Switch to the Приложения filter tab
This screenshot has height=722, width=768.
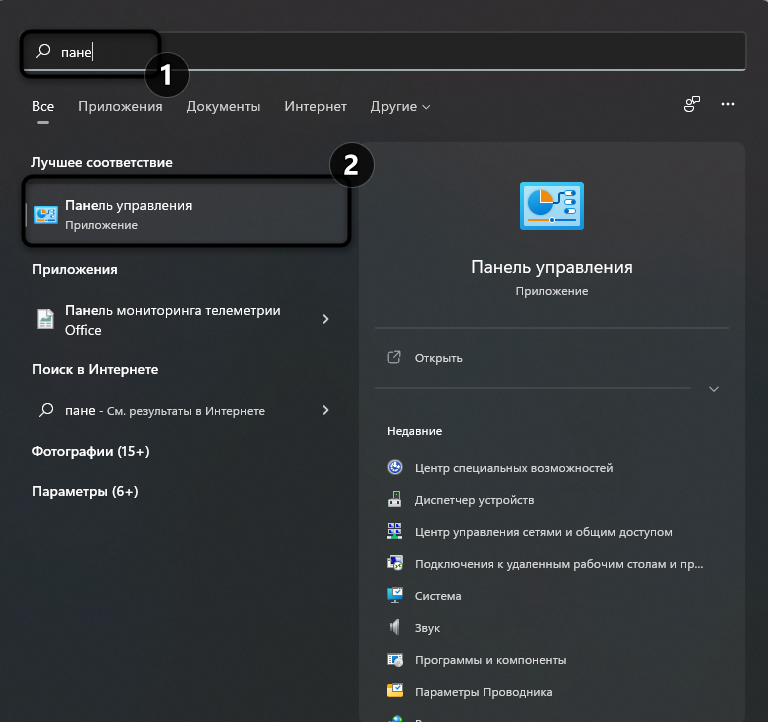pos(120,107)
